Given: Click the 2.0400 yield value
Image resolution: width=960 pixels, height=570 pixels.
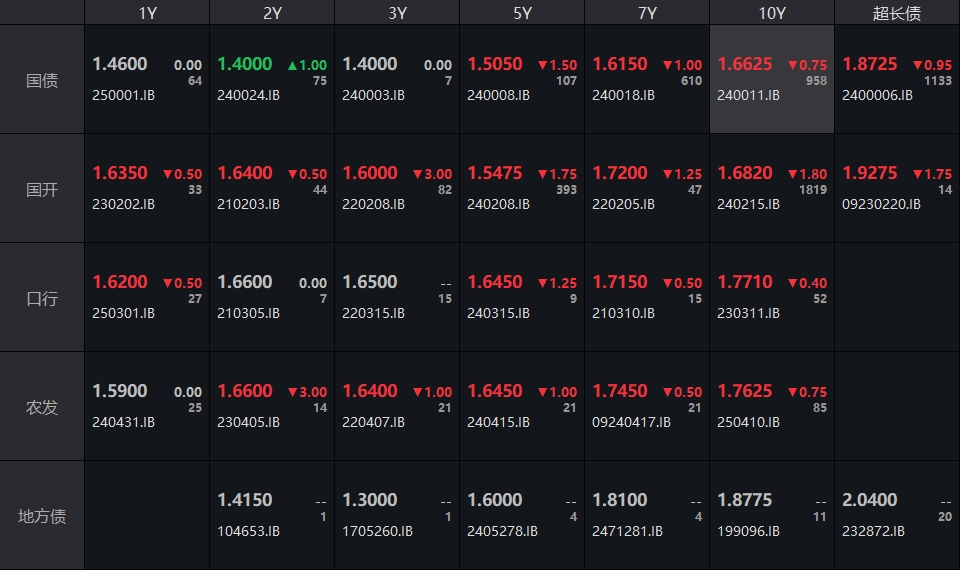Looking at the screenshot, I should point(870,500).
